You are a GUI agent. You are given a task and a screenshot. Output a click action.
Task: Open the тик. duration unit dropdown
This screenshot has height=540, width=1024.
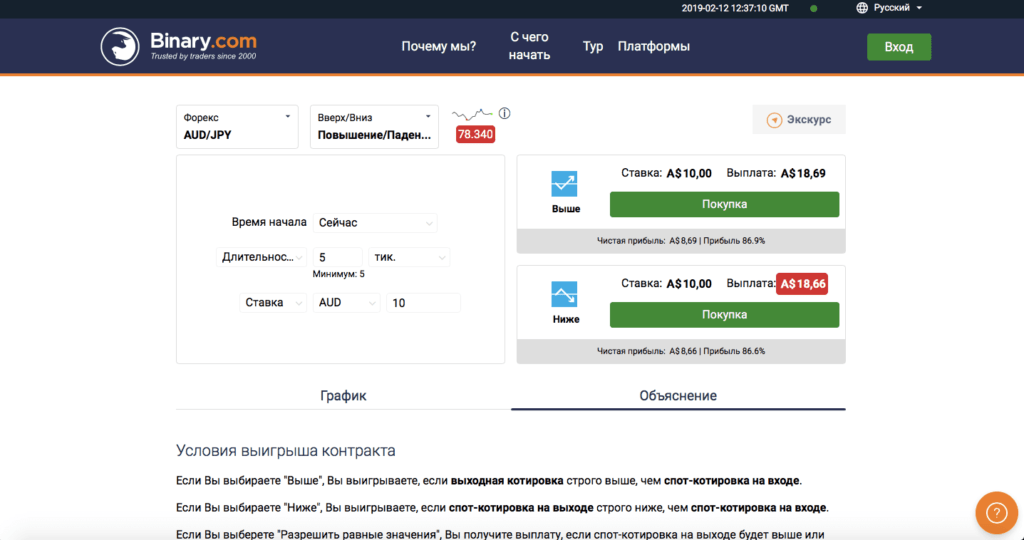pyautogui.click(x=409, y=257)
